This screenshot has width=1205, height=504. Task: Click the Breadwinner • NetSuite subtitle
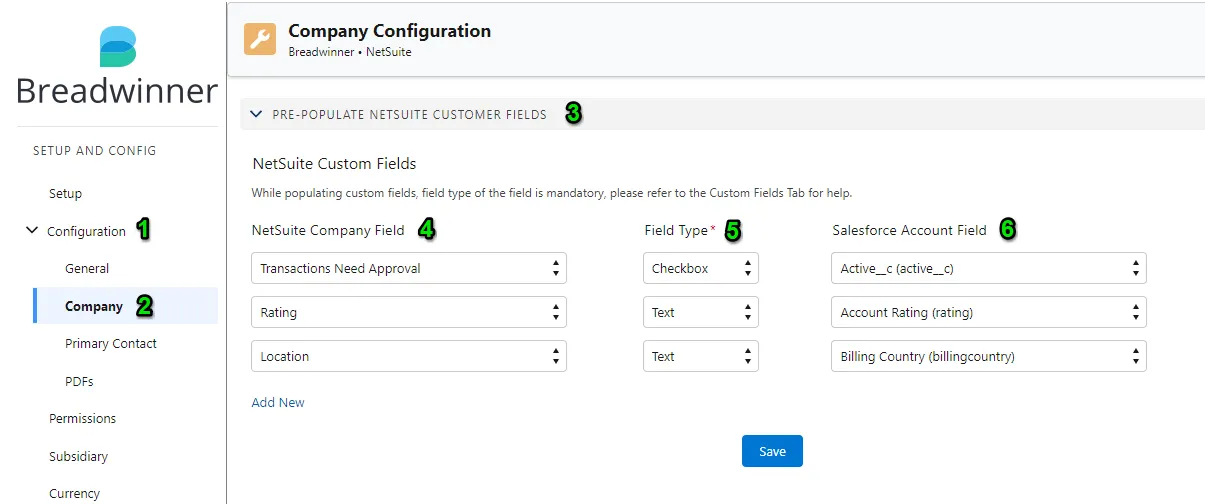350,52
